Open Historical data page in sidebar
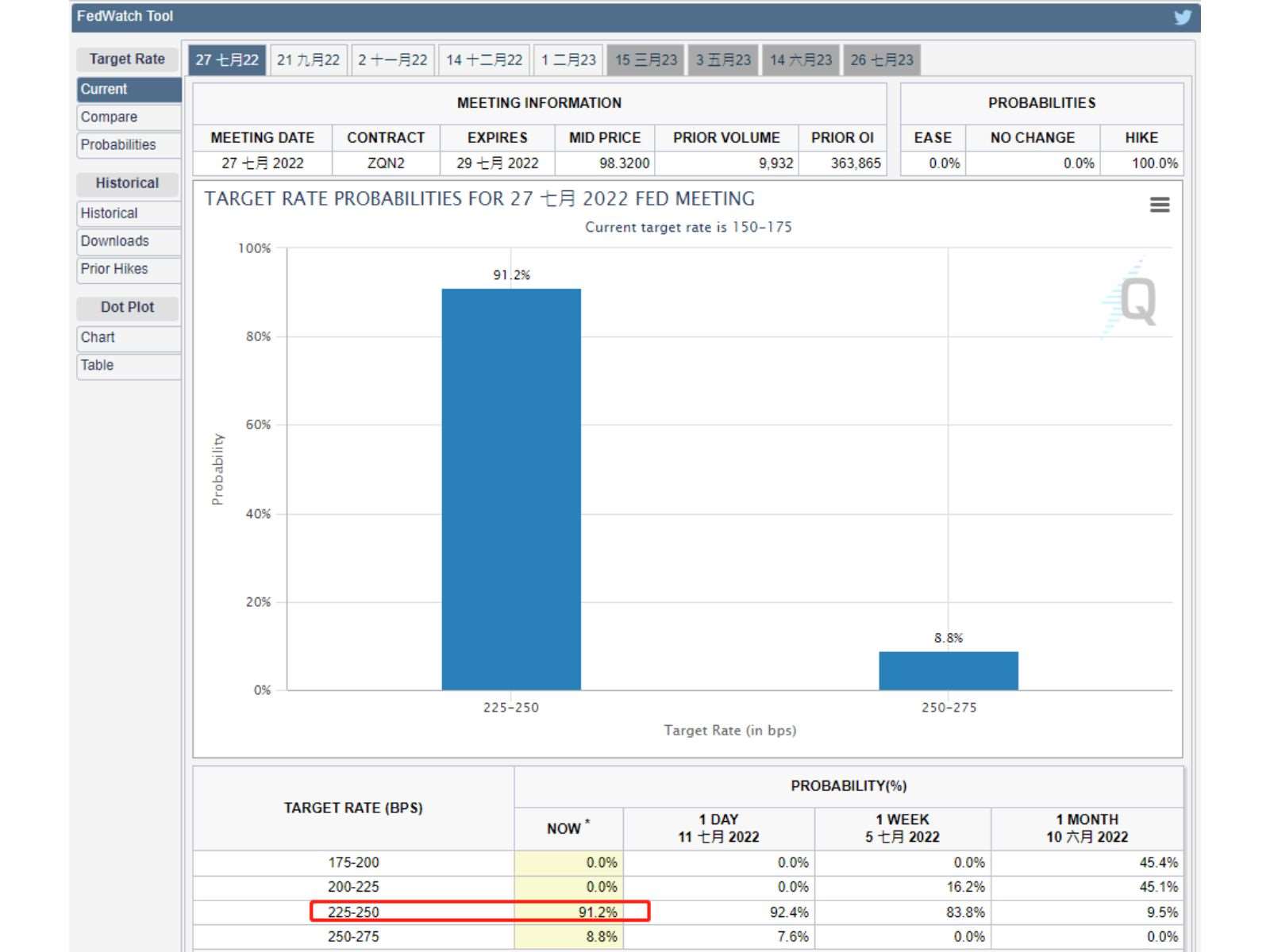 129,213
